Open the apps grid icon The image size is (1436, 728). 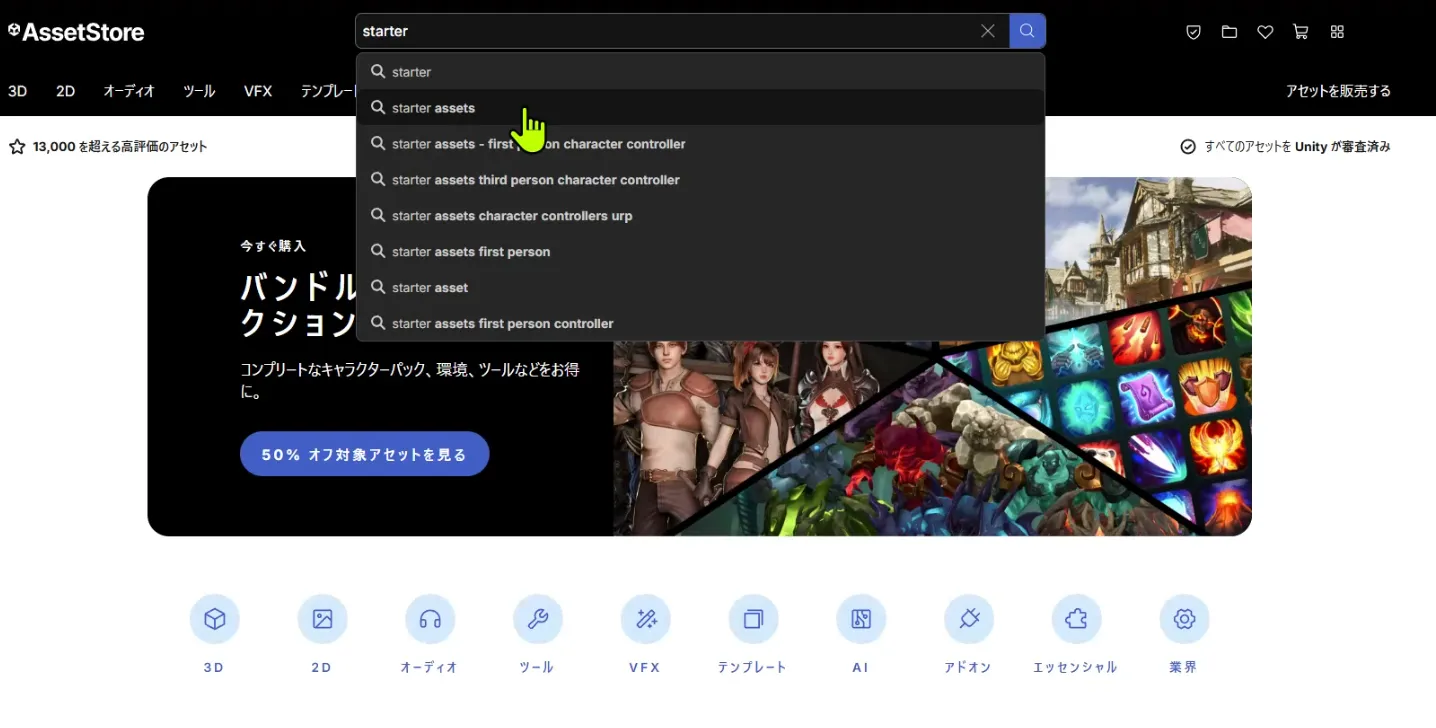coord(1337,32)
